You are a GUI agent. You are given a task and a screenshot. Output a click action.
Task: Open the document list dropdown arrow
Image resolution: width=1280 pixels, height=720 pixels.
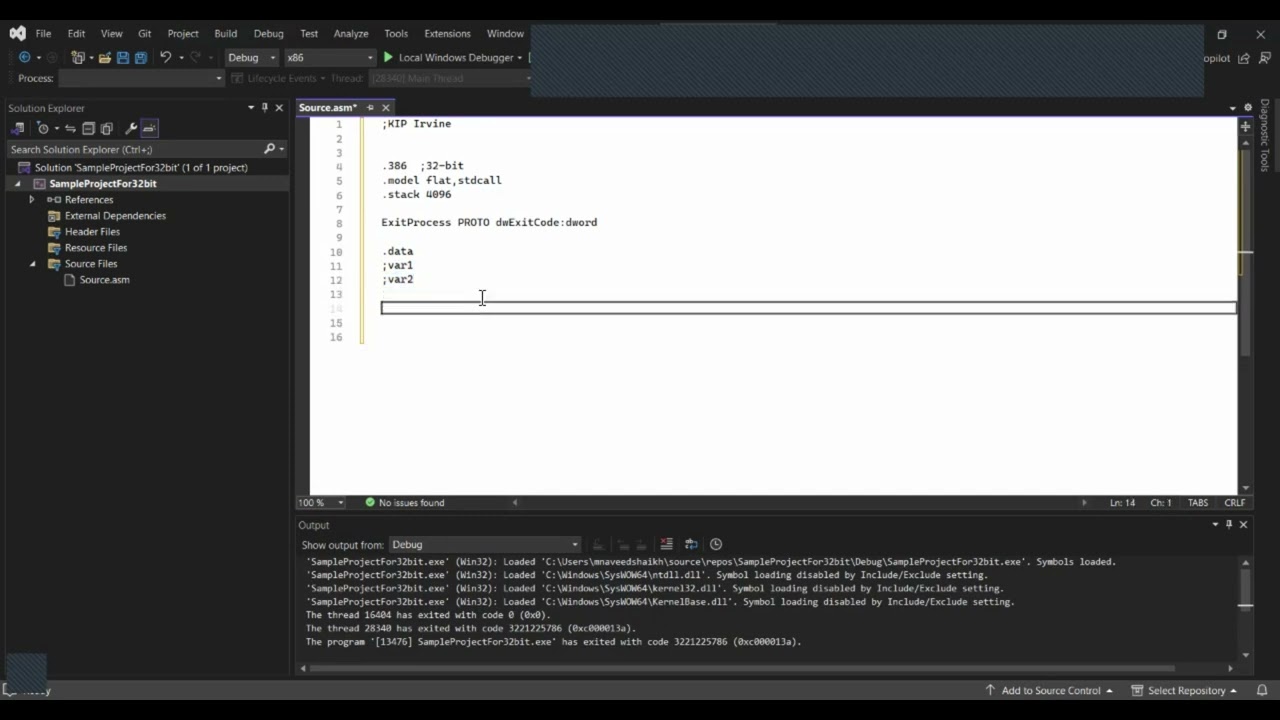[1232, 108]
